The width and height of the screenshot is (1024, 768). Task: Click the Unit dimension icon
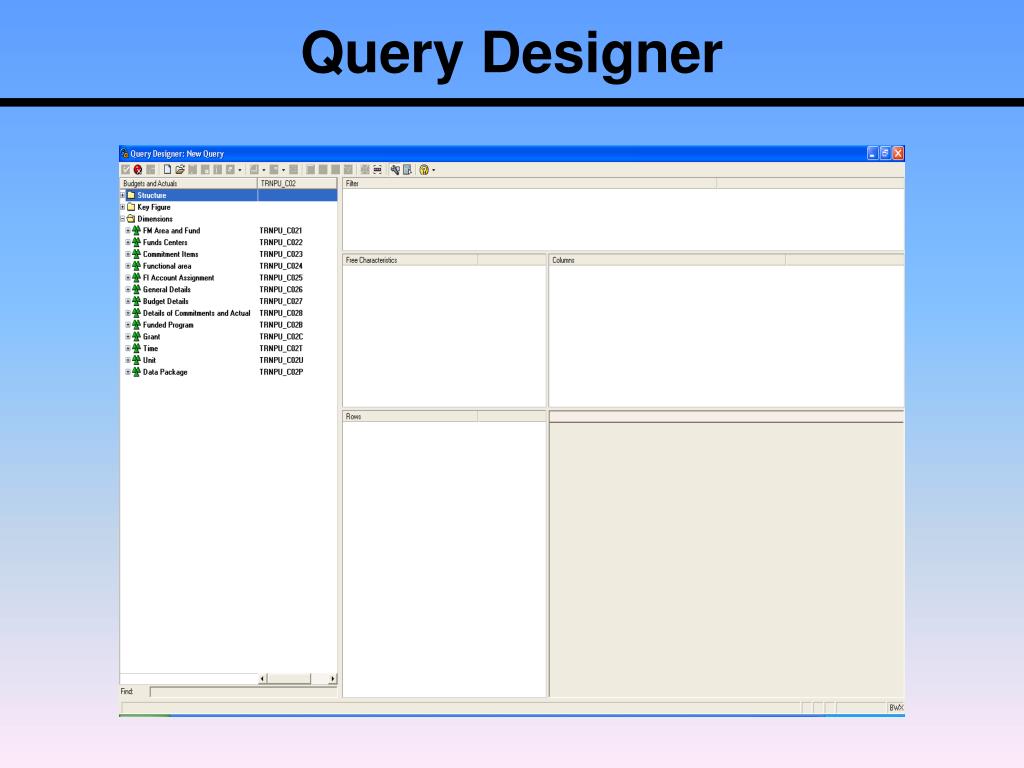(x=136, y=360)
